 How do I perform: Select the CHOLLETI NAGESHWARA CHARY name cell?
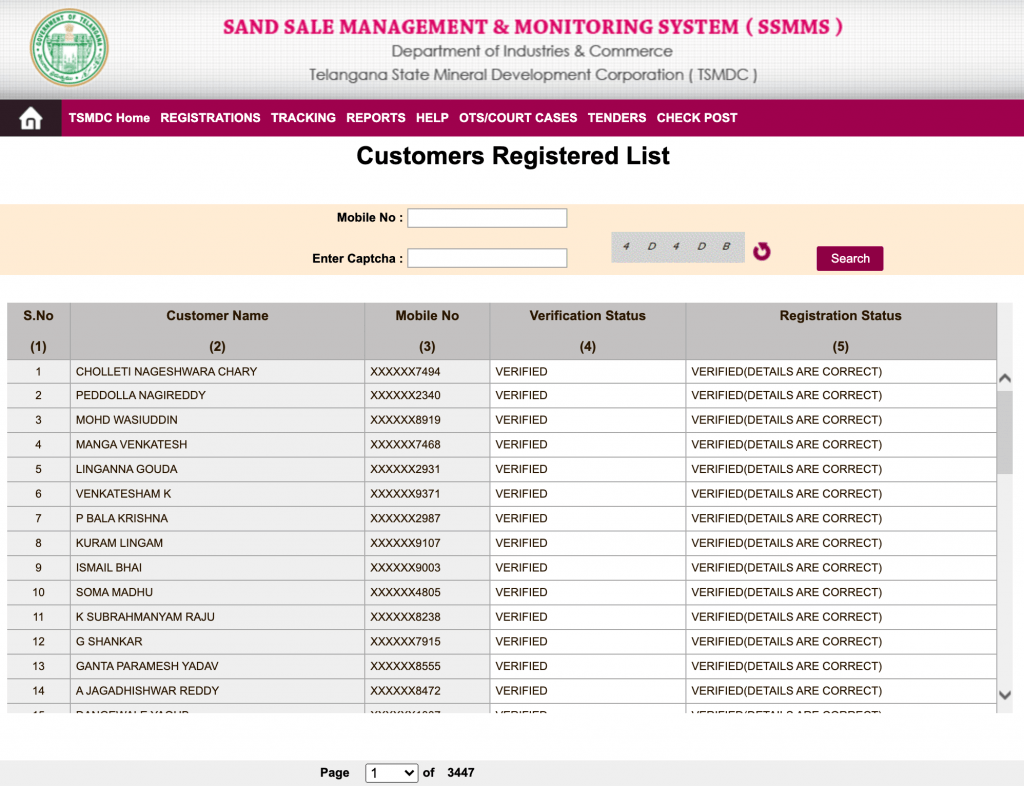[x=217, y=371]
